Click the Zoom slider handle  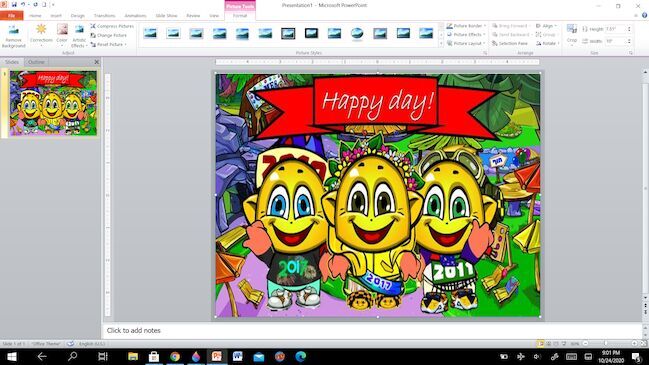point(606,343)
